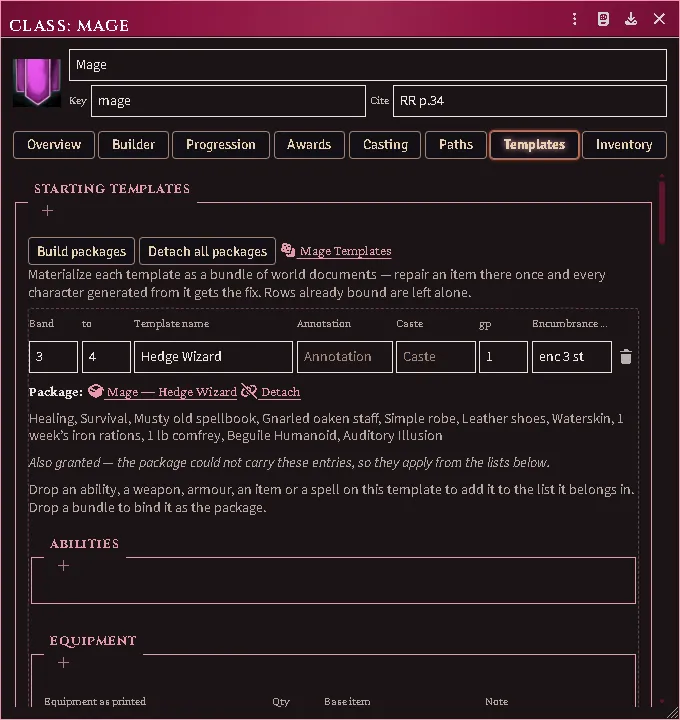
Task: Click the 'Encumbrance …' column label
Action: pos(570,324)
